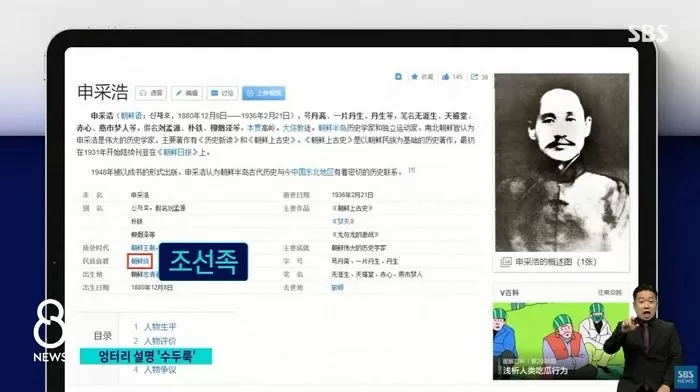Image resolution: width=700 pixels, height=392 pixels.
Task: Click the 语音 audio playback button
Action: (151, 93)
